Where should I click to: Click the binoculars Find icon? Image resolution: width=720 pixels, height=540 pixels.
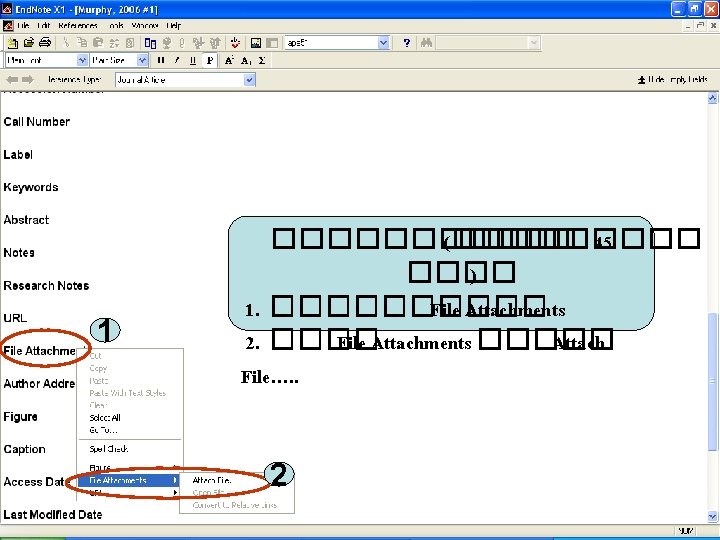(426, 43)
